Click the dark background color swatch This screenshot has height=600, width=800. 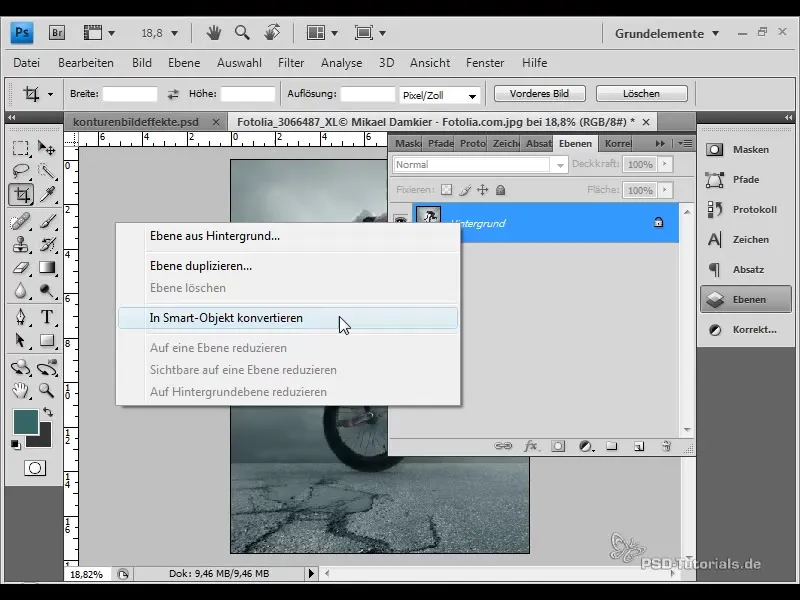tap(43, 439)
